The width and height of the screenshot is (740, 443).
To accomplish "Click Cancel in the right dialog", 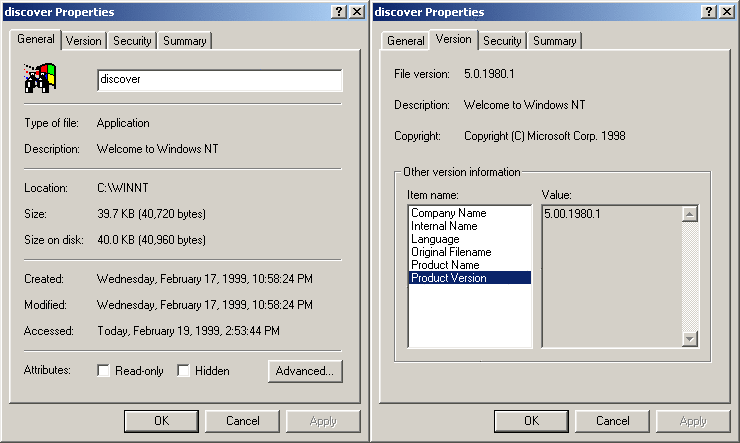I will 613,421.
